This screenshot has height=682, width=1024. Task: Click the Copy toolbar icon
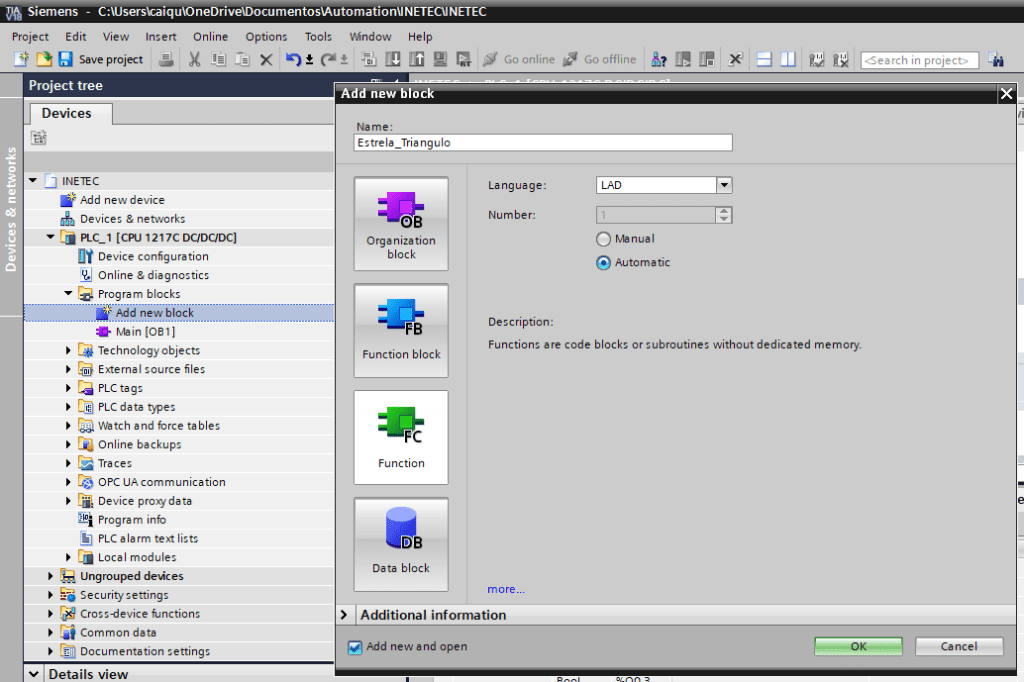(x=218, y=59)
